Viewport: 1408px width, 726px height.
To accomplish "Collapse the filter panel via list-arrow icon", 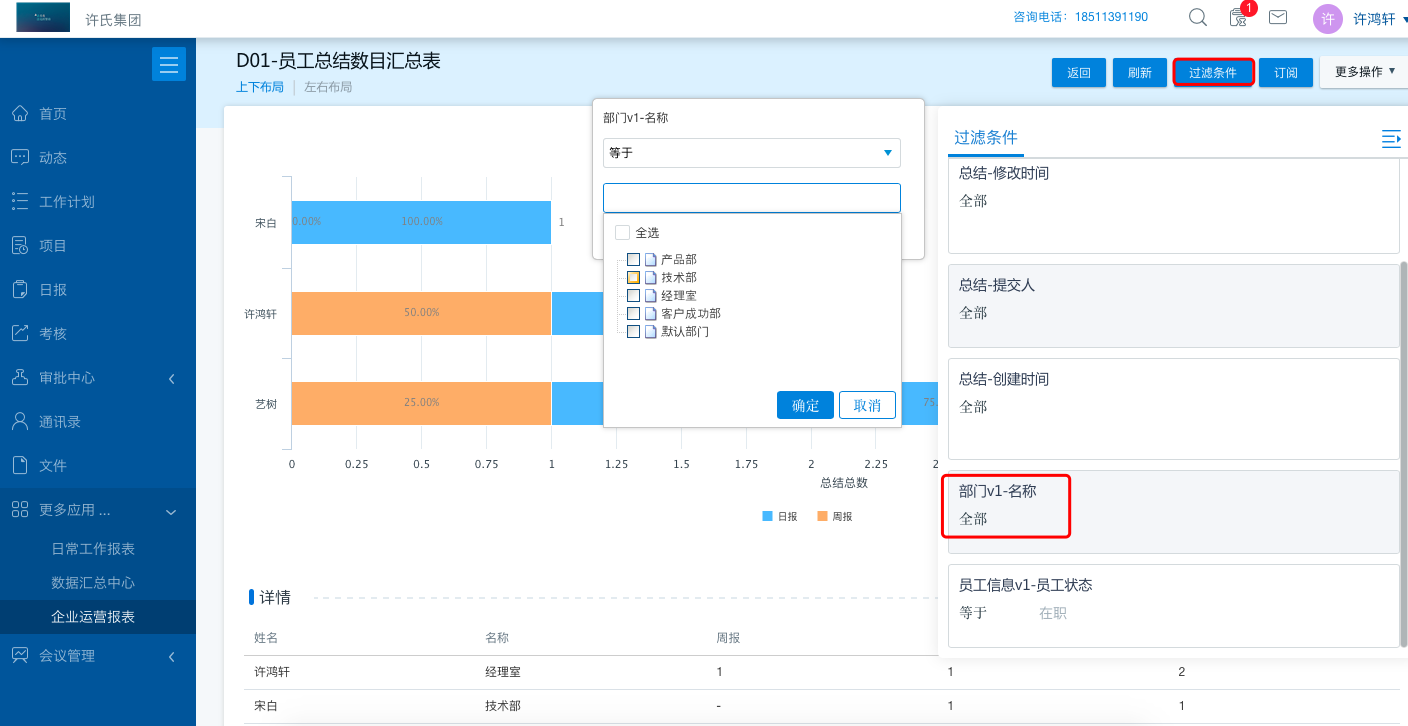I will (x=1391, y=139).
